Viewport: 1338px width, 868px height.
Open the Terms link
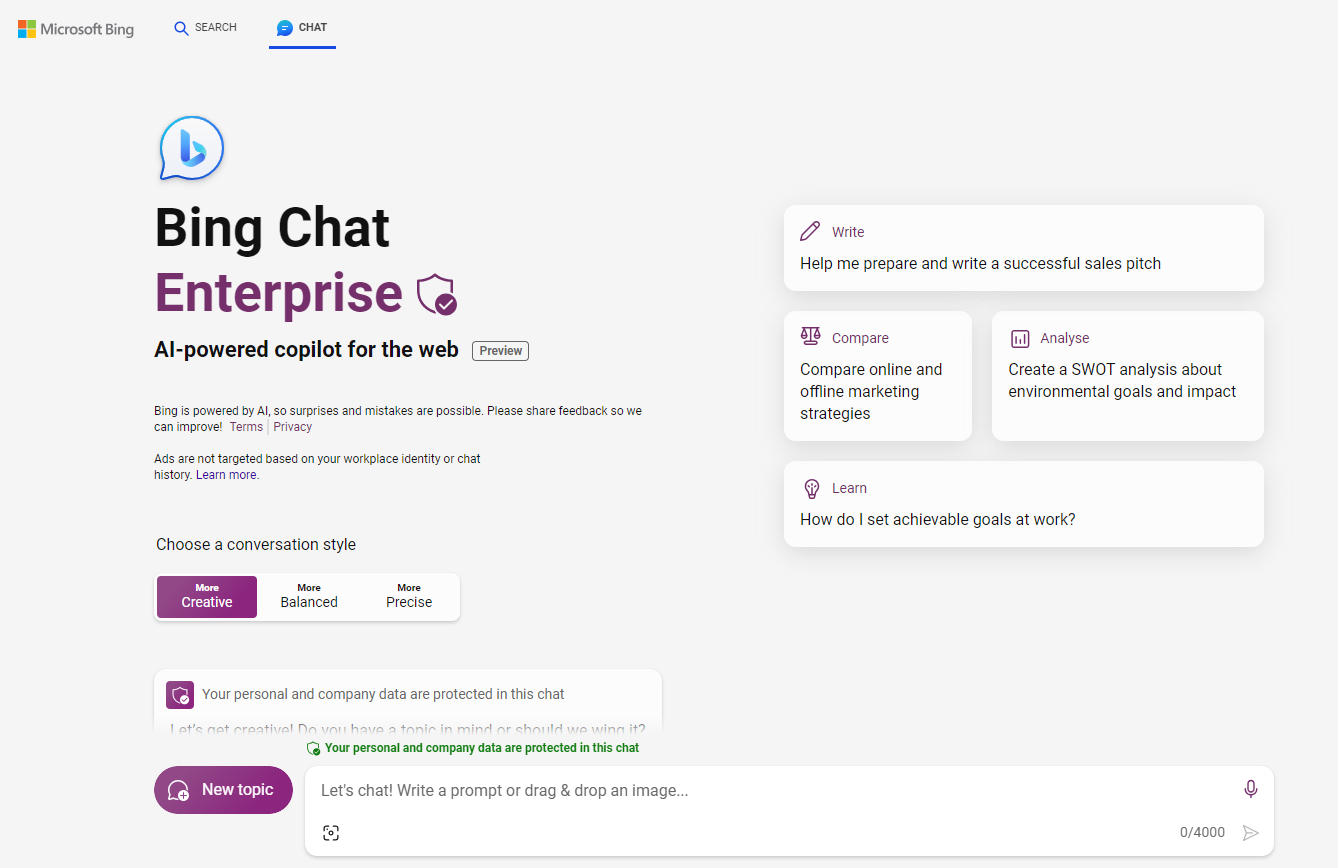245,426
